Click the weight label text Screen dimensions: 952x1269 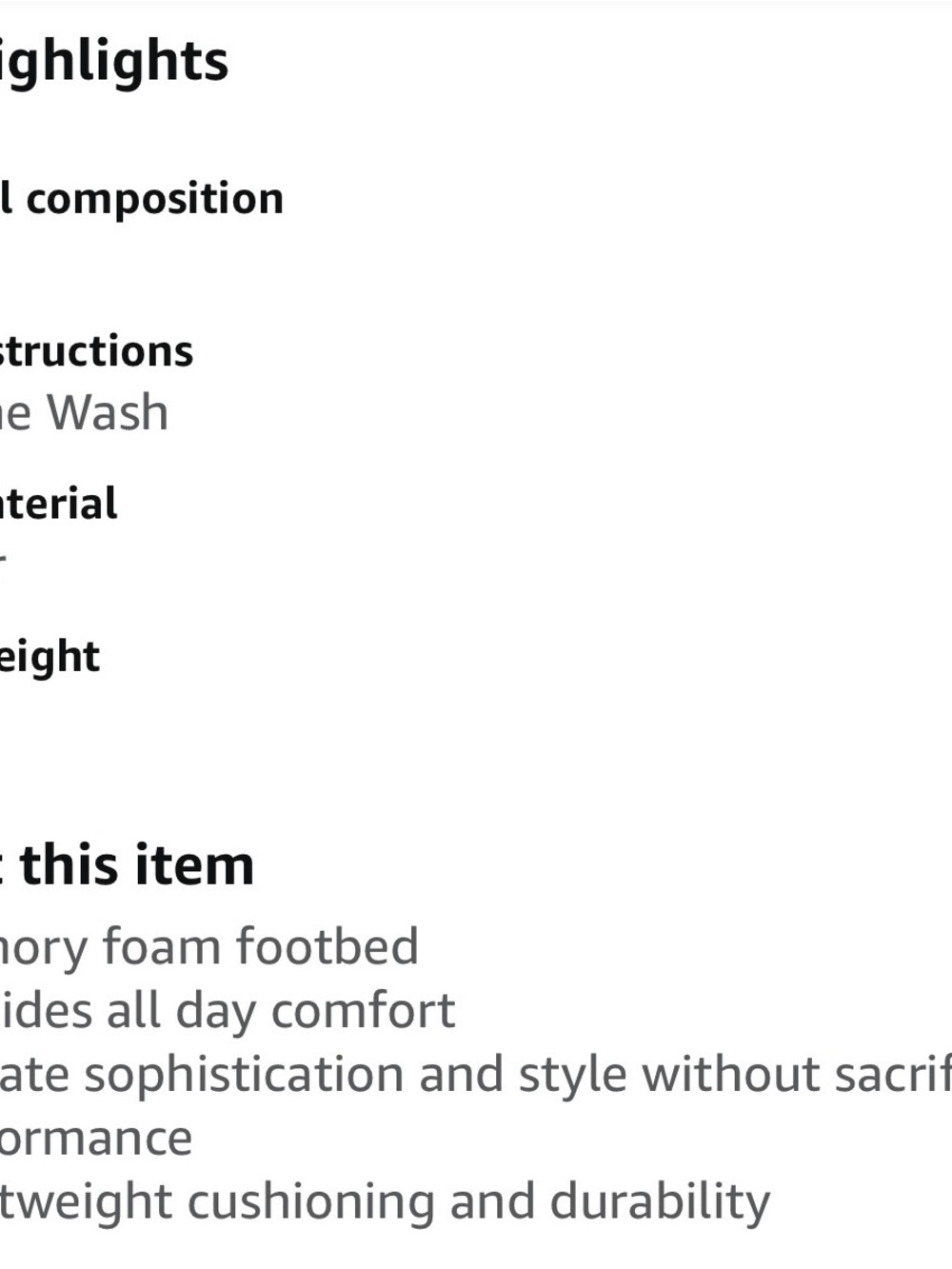(x=50, y=658)
